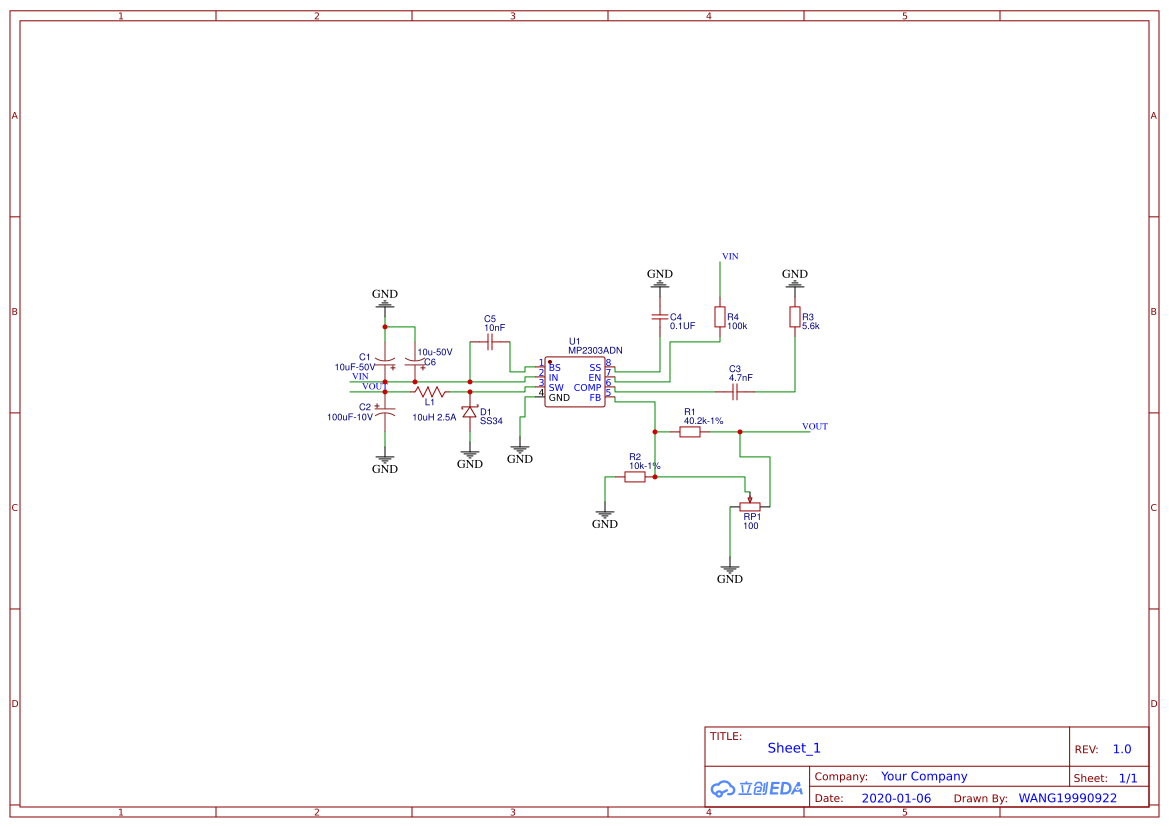Select the 100uF-10V value of C2
This screenshot has width=1169, height=827.
tap(350, 418)
